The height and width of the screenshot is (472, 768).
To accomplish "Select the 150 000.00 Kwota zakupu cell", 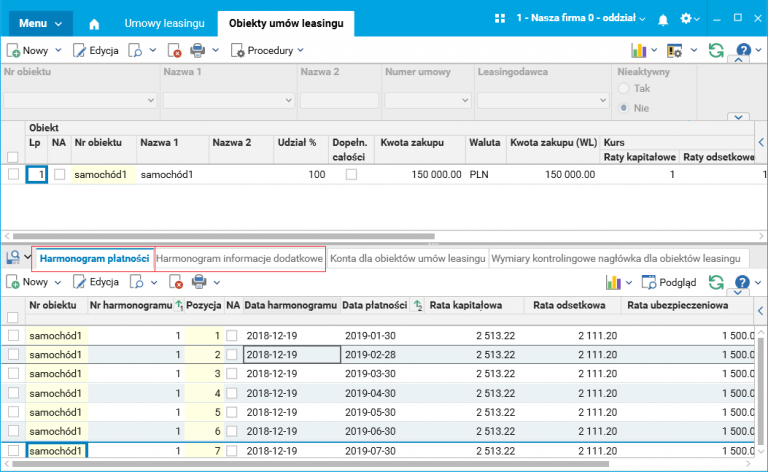I will pos(420,174).
